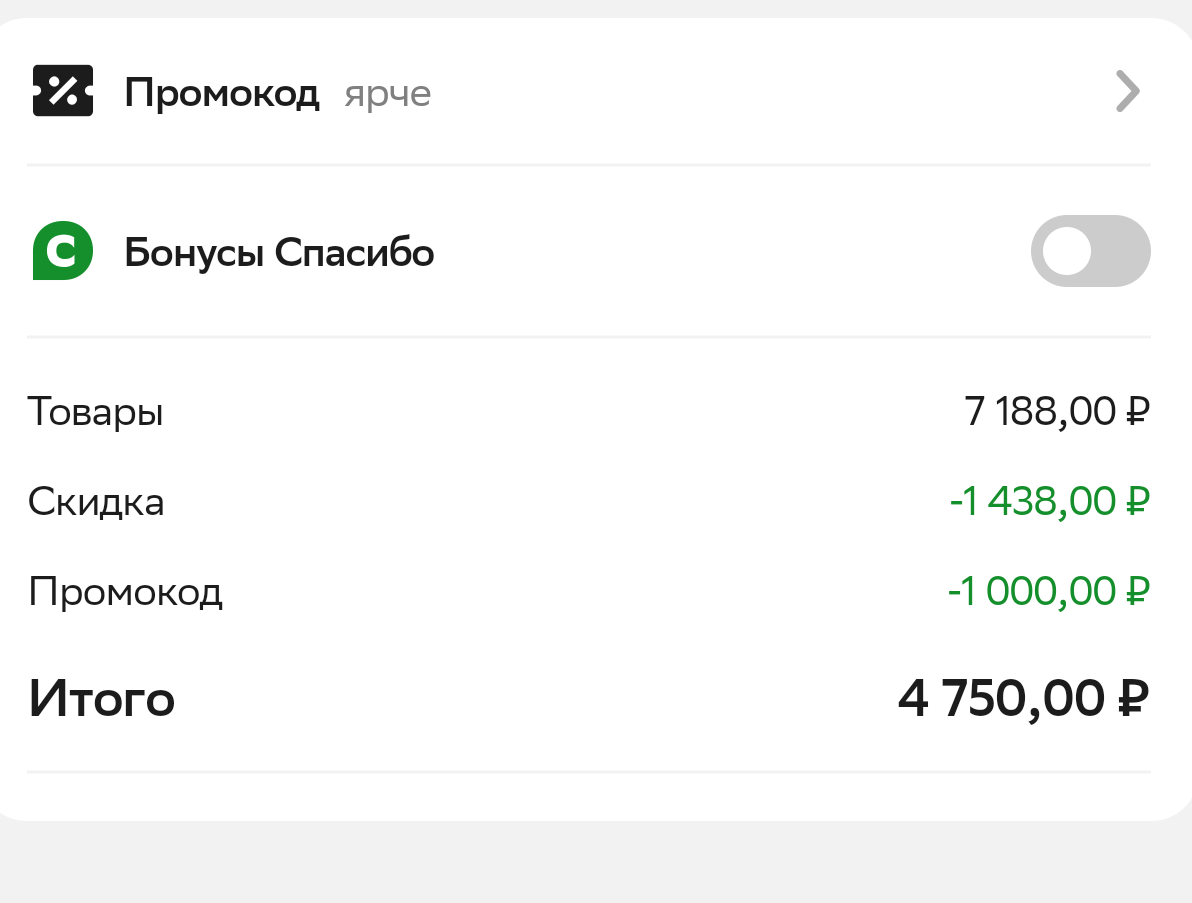Tap the green discount amount -1 438,00 ₽
Viewport: 1192px width, 903px height.
coord(1050,502)
